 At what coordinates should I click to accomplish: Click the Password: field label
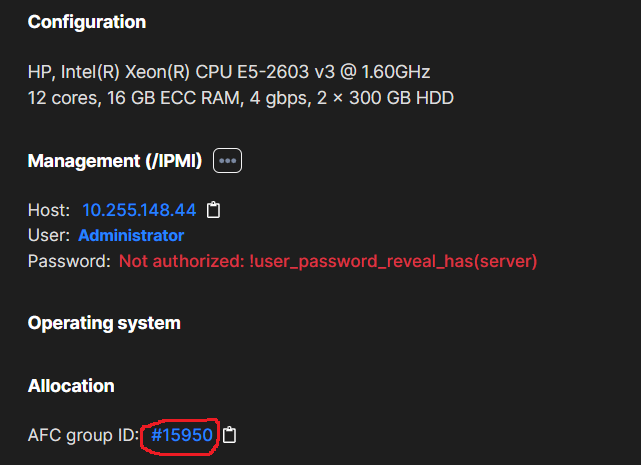(69, 261)
